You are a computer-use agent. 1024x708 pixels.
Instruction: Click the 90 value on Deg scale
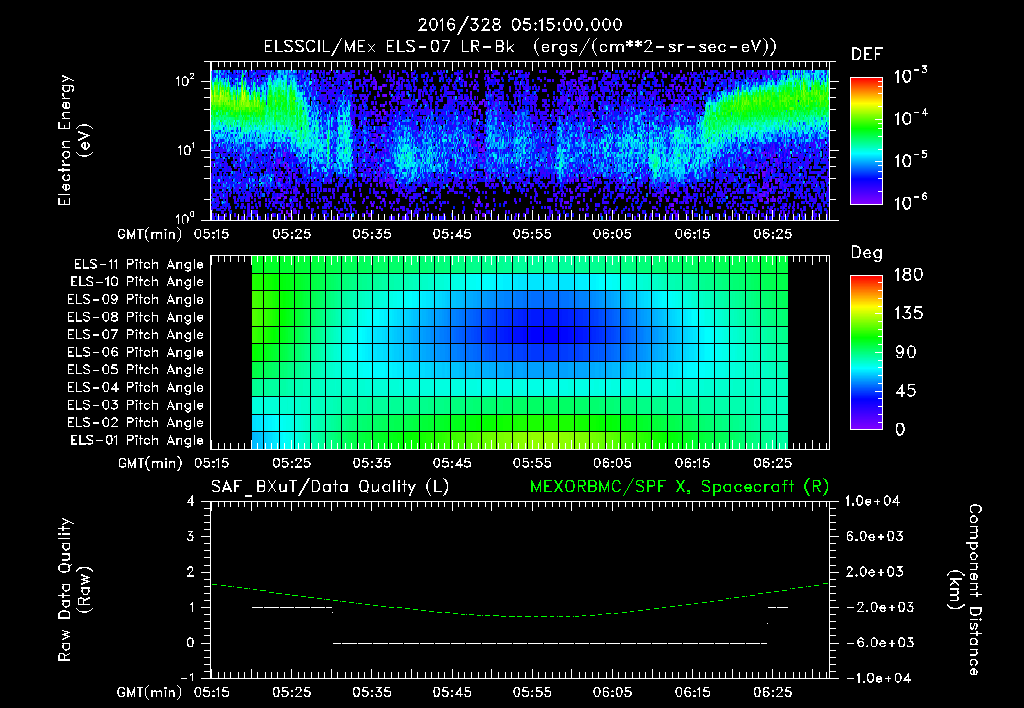point(906,353)
